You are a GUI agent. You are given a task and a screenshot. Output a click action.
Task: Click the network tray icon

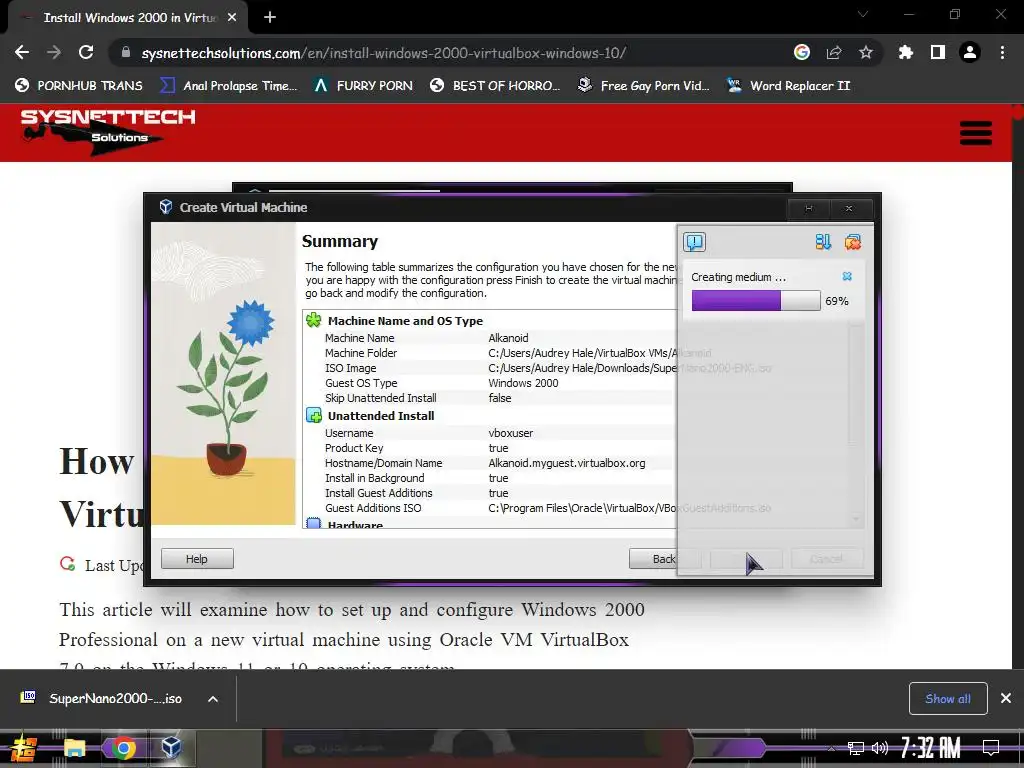pos(856,748)
